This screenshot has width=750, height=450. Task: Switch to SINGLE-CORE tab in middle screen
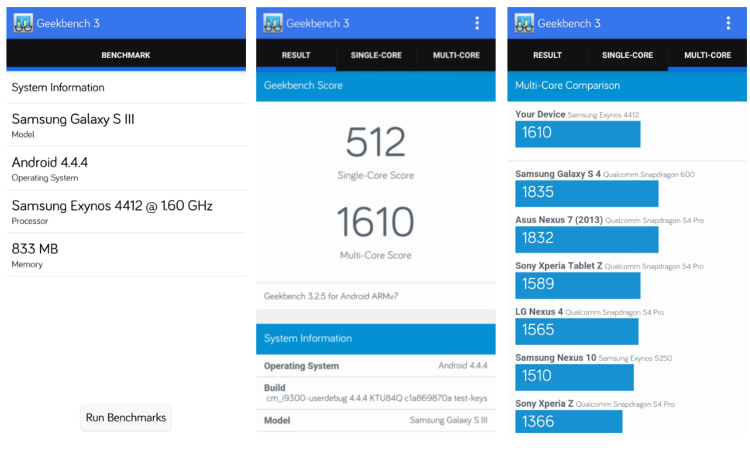coord(376,55)
